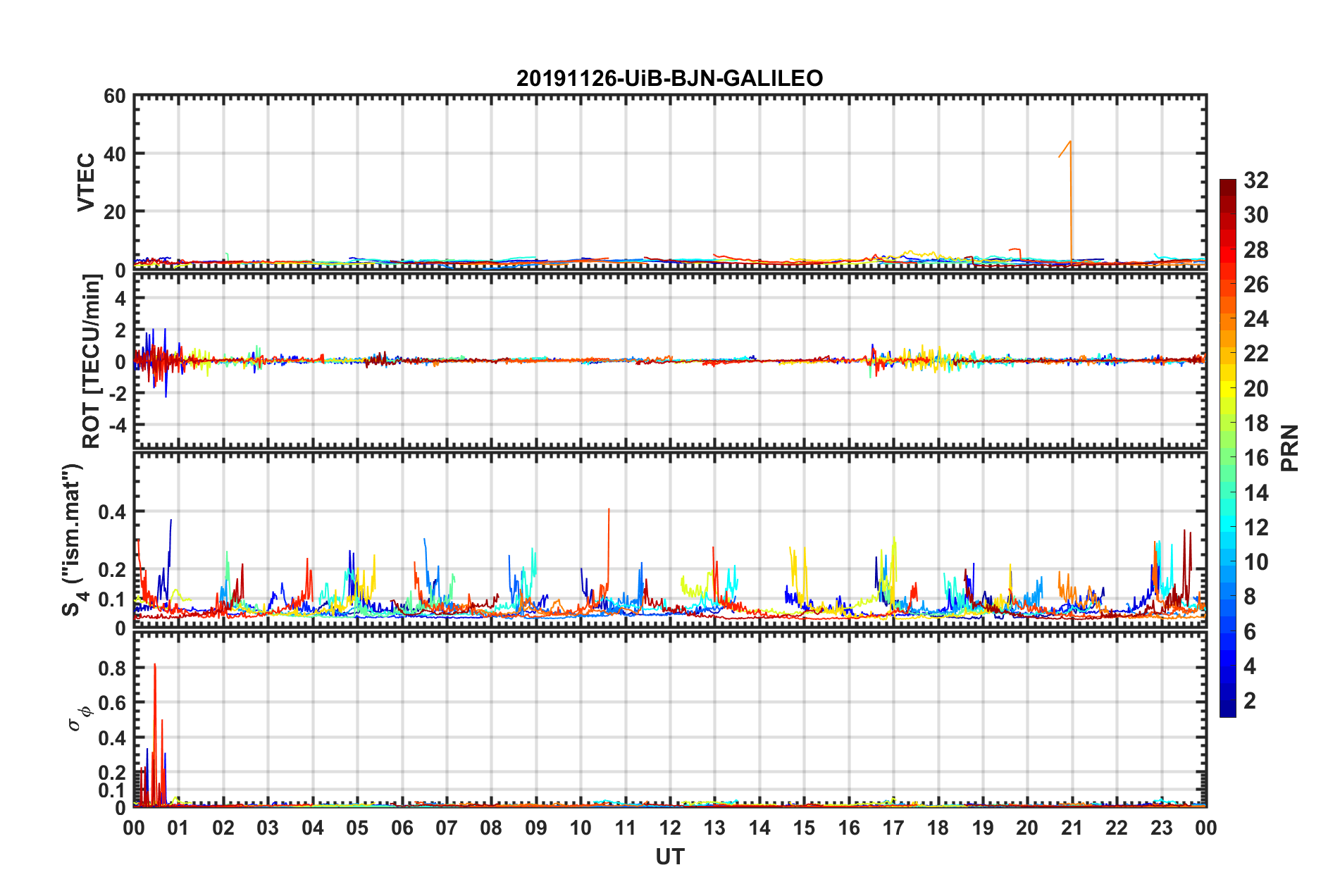
Task: Click the plot title 20191126-UiB-BJN-GALILEO
Action: click(669, 78)
